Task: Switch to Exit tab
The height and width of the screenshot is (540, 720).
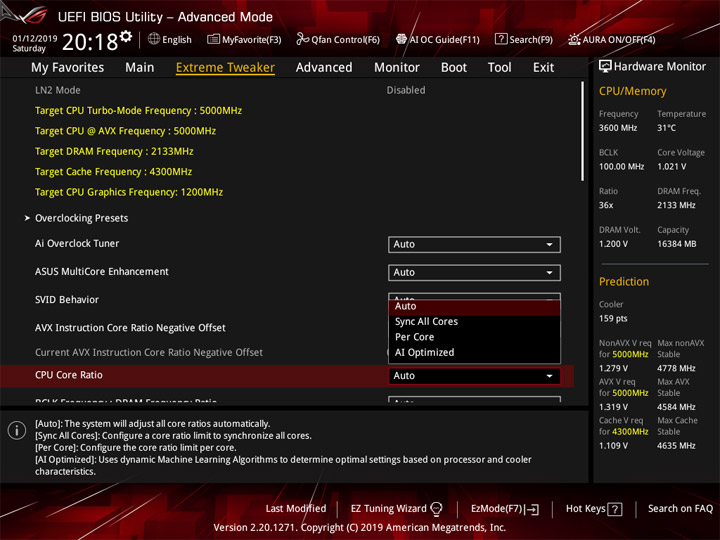Action: point(543,68)
